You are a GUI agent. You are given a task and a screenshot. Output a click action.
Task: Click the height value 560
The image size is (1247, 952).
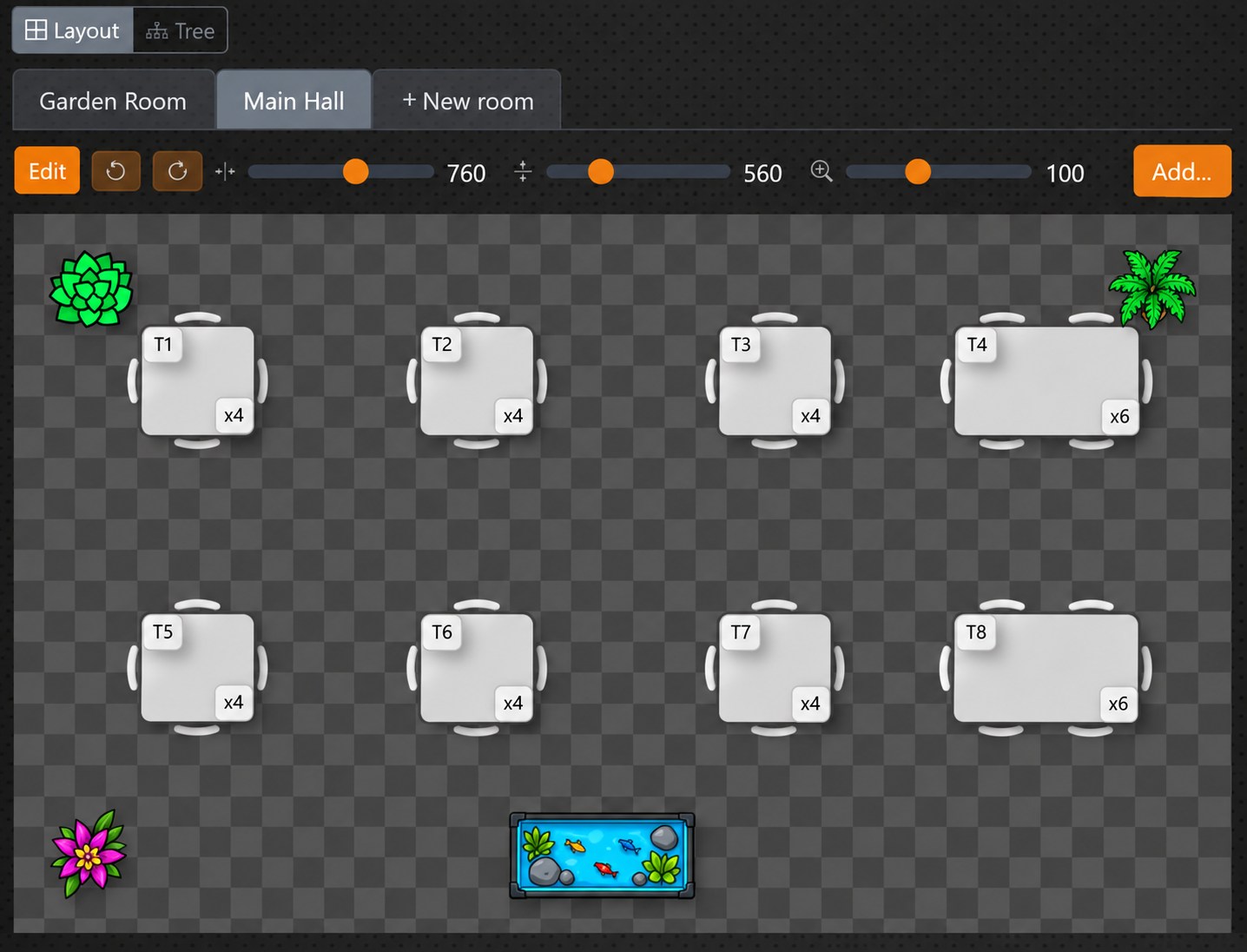point(762,174)
